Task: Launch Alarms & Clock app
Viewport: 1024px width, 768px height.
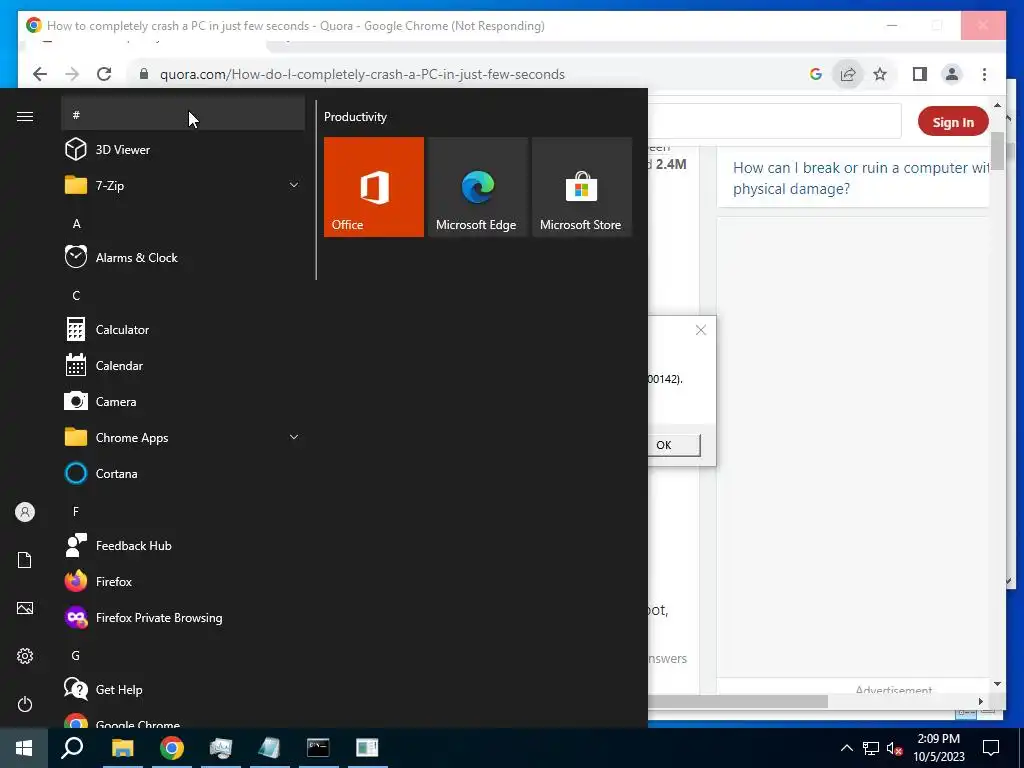Action: 183,257
